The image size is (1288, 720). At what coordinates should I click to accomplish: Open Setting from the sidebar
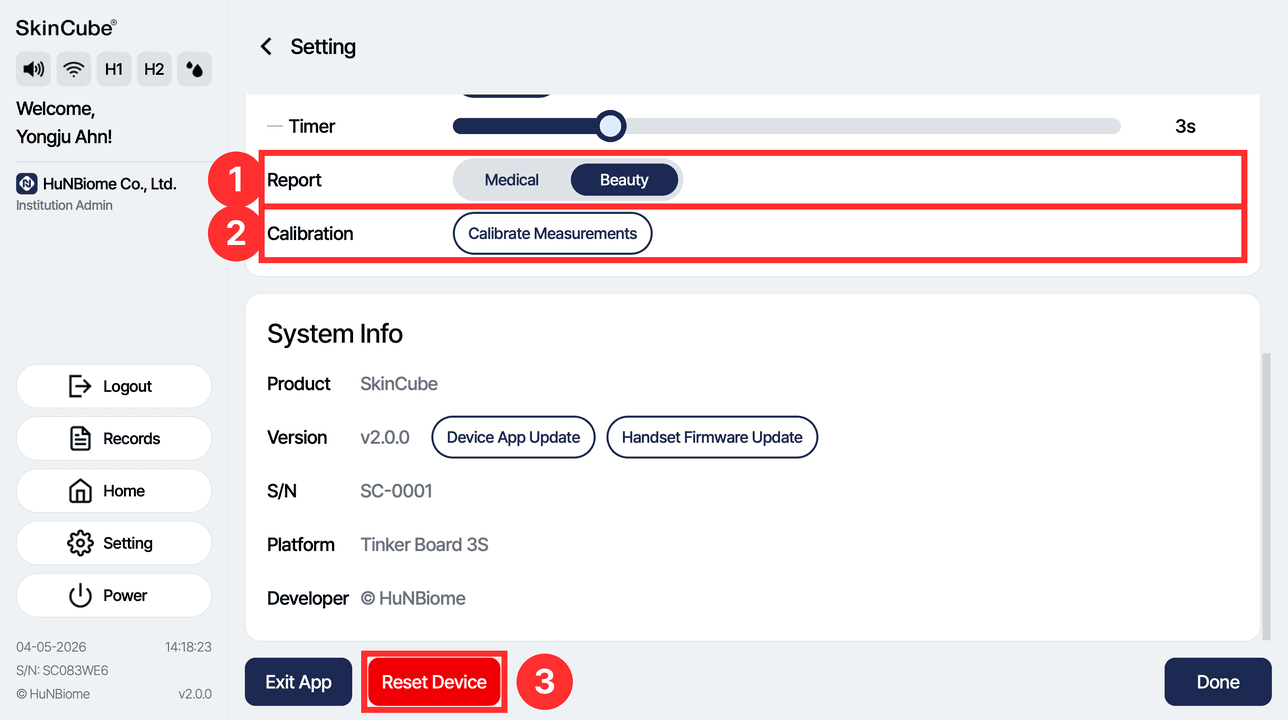tap(114, 543)
